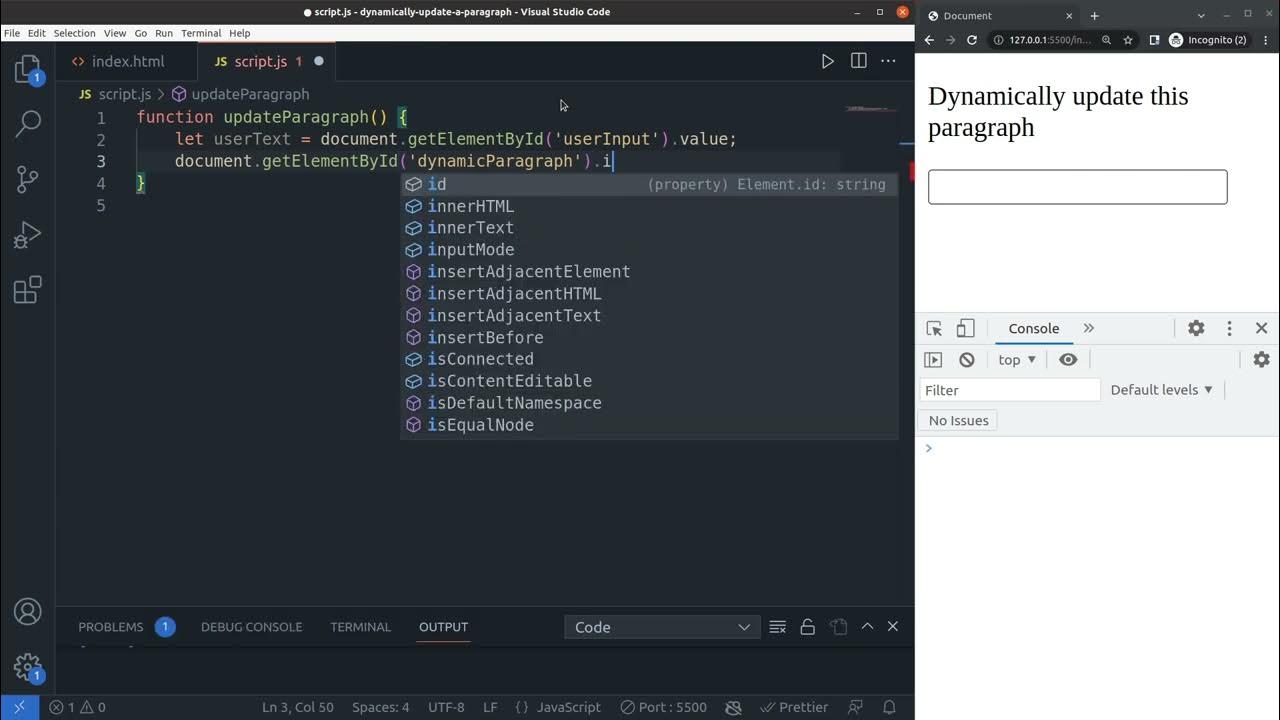Open output log in editor icon
This screenshot has width=1280, height=720.
pos(838,627)
